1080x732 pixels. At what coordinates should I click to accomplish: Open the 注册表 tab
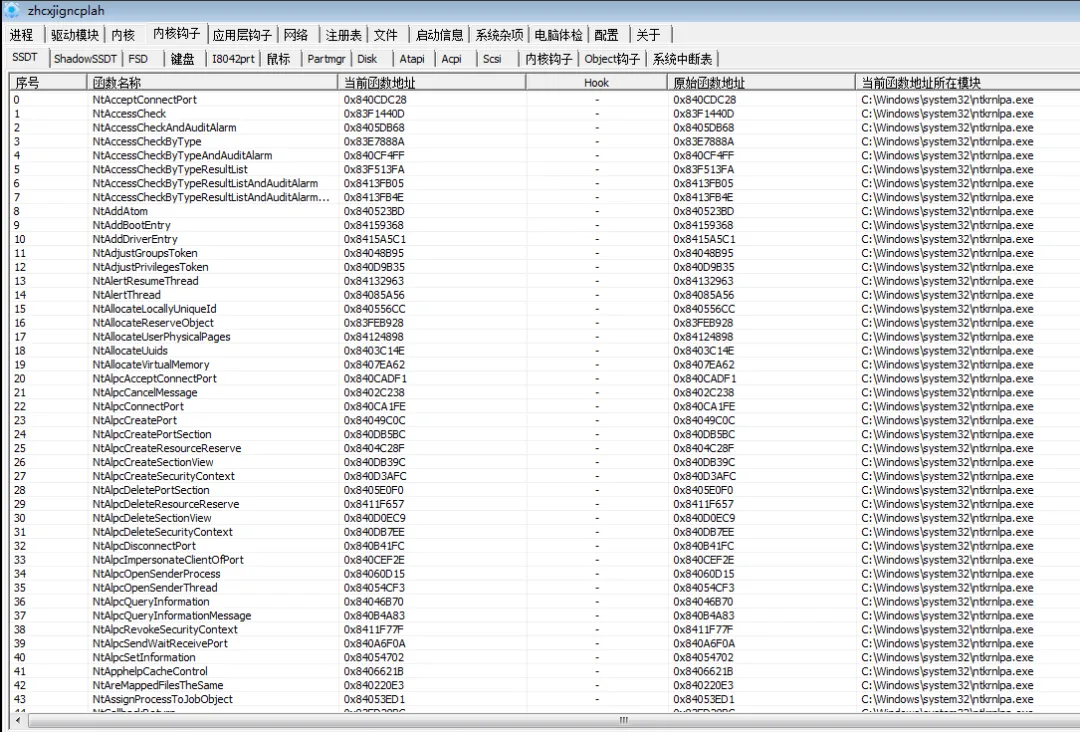pos(343,34)
